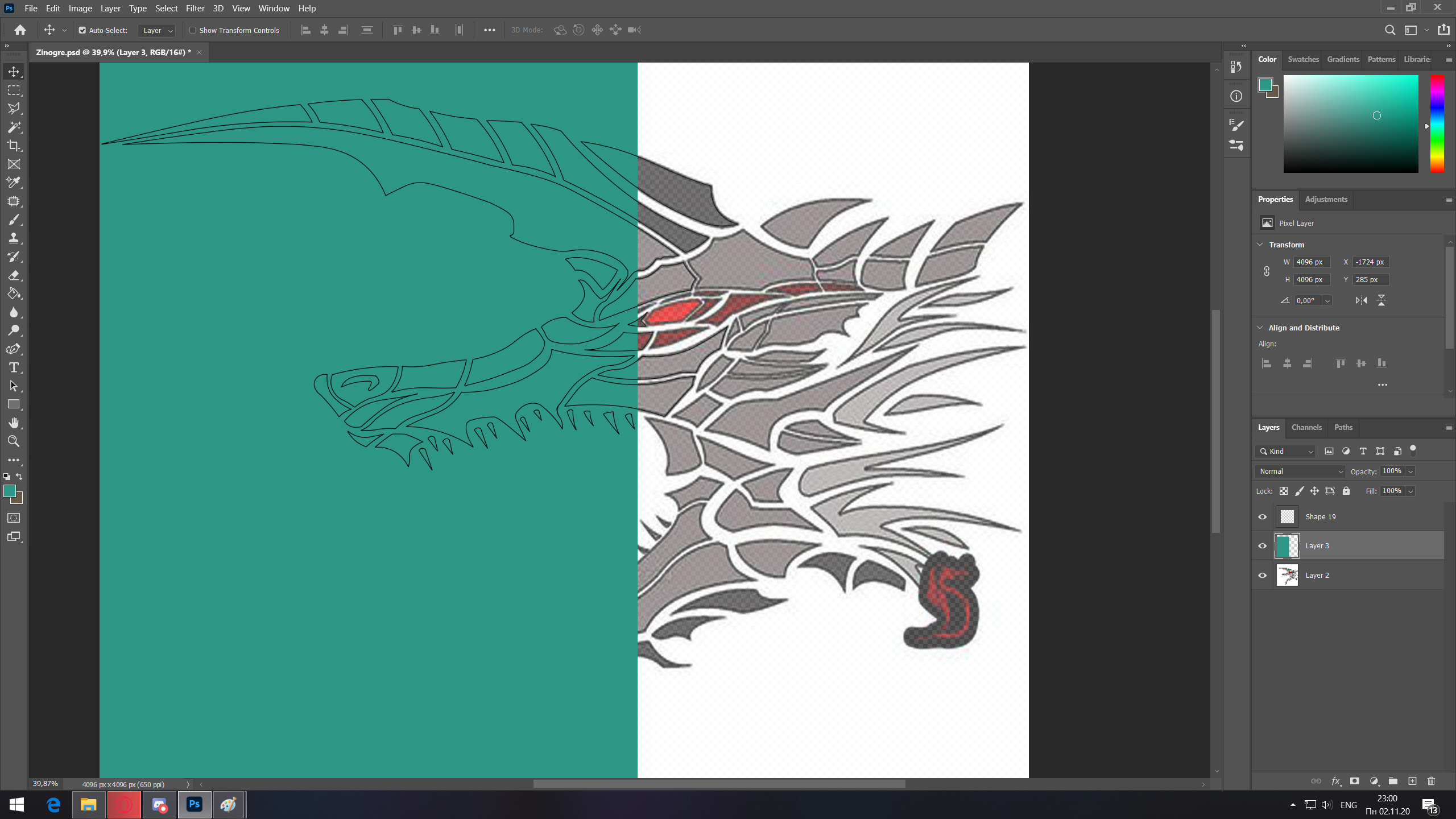Toggle lock all for layer
The image size is (1456, 819).
tap(1346, 491)
